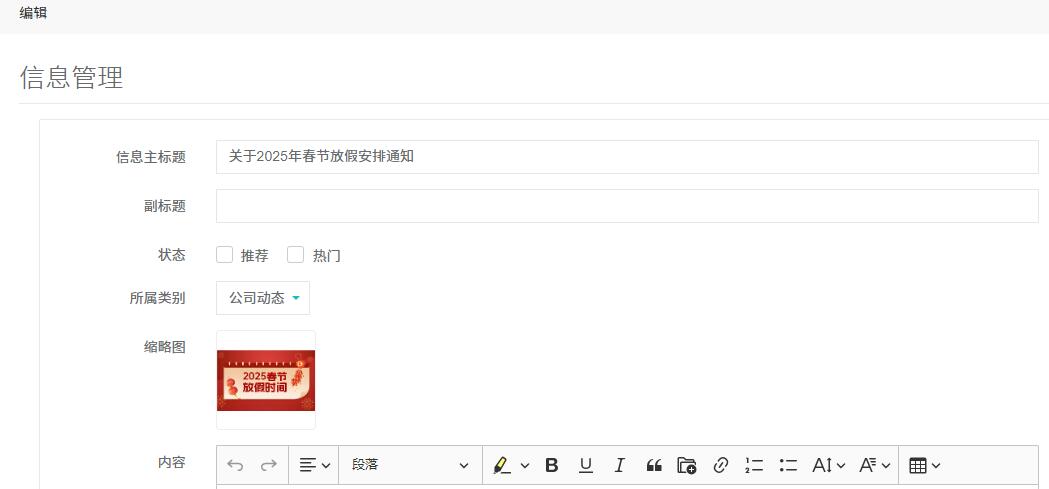The image size is (1049, 489).
Task: Select the yellow highlight marker tool
Action: click(501, 465)
